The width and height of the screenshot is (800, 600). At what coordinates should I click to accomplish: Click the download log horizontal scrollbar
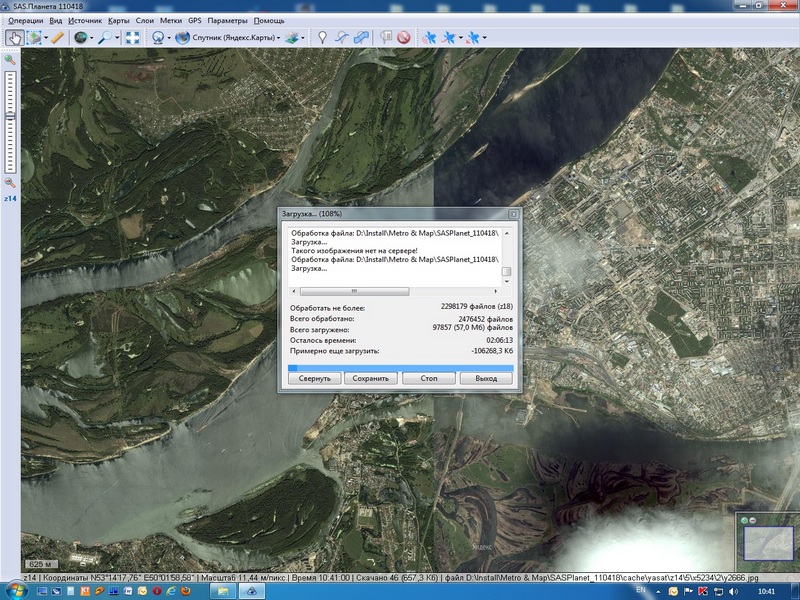point(350,291)
